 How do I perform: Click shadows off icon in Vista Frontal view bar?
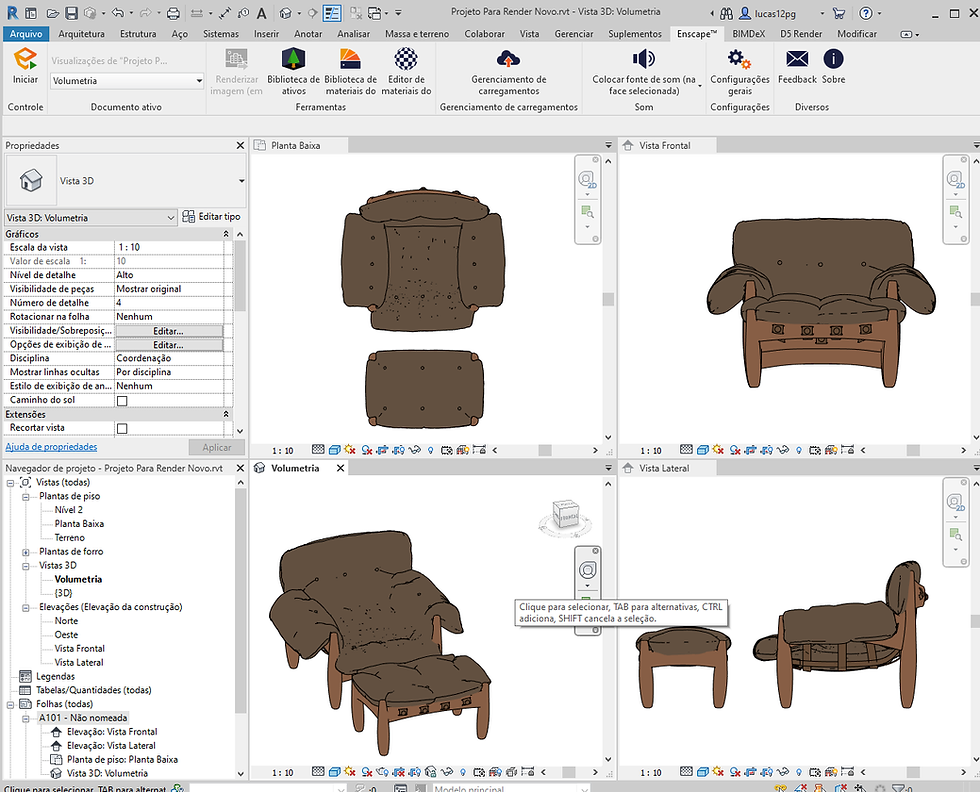(735, 449)
